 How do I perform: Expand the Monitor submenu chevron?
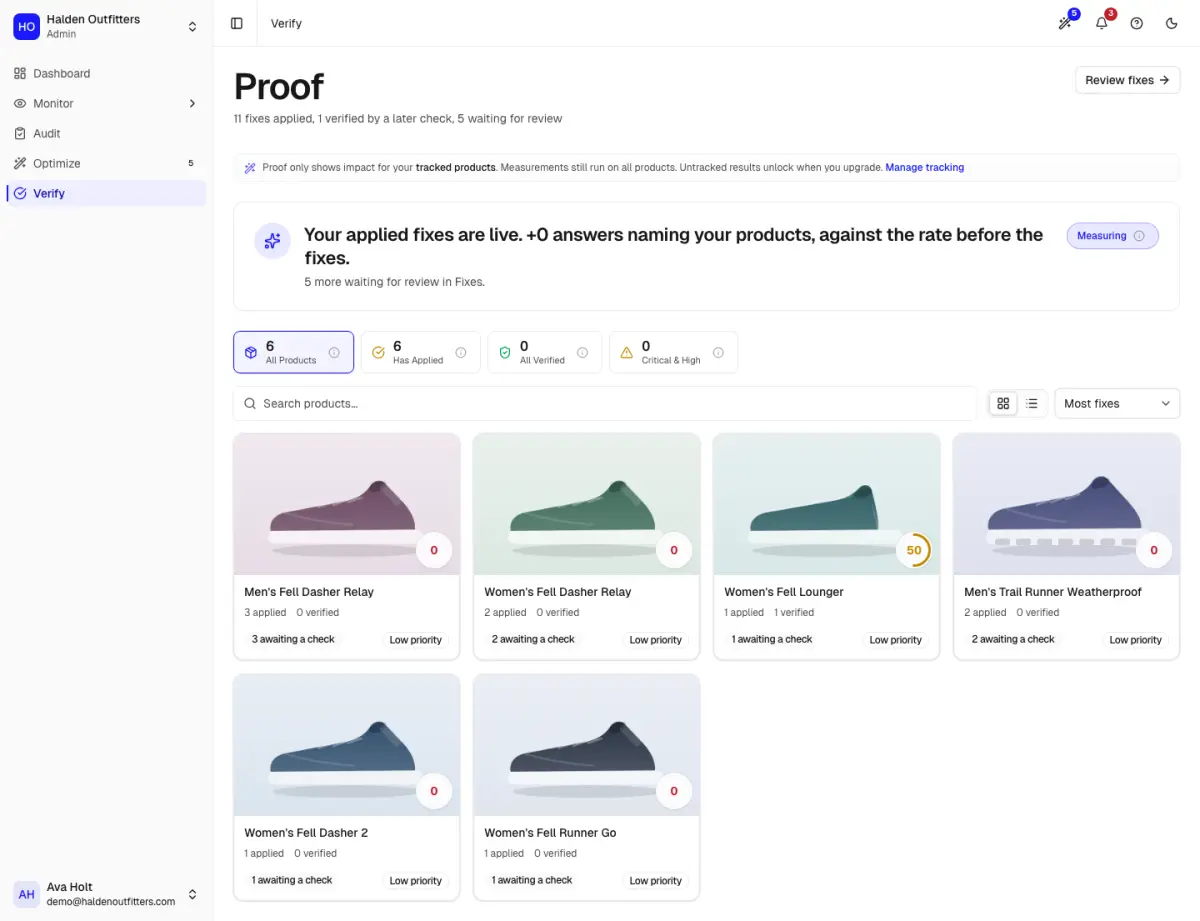pyautogui.click(x=192, y=103)
